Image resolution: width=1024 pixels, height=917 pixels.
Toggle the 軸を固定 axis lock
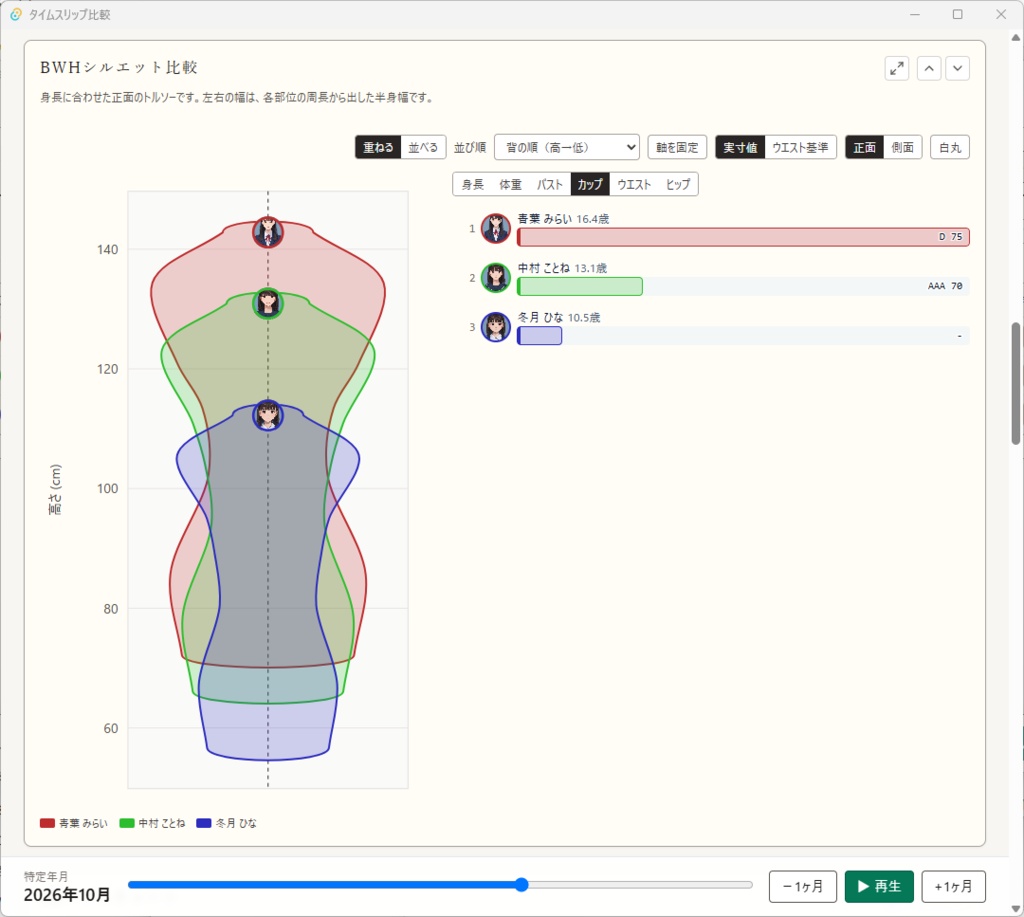click(x=677, y=148)
